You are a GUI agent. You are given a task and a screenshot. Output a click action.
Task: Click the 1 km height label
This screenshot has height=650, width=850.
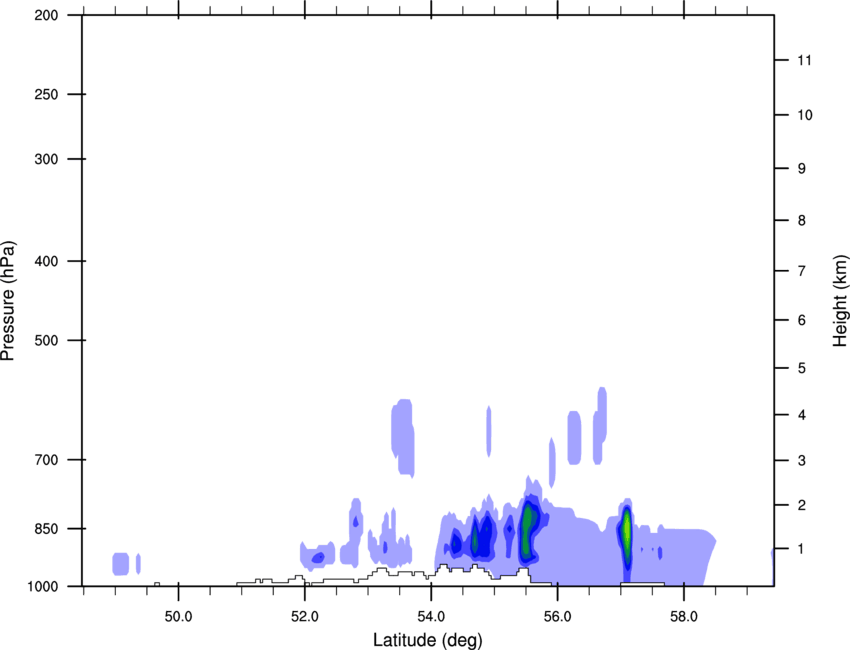coord(802,549)
